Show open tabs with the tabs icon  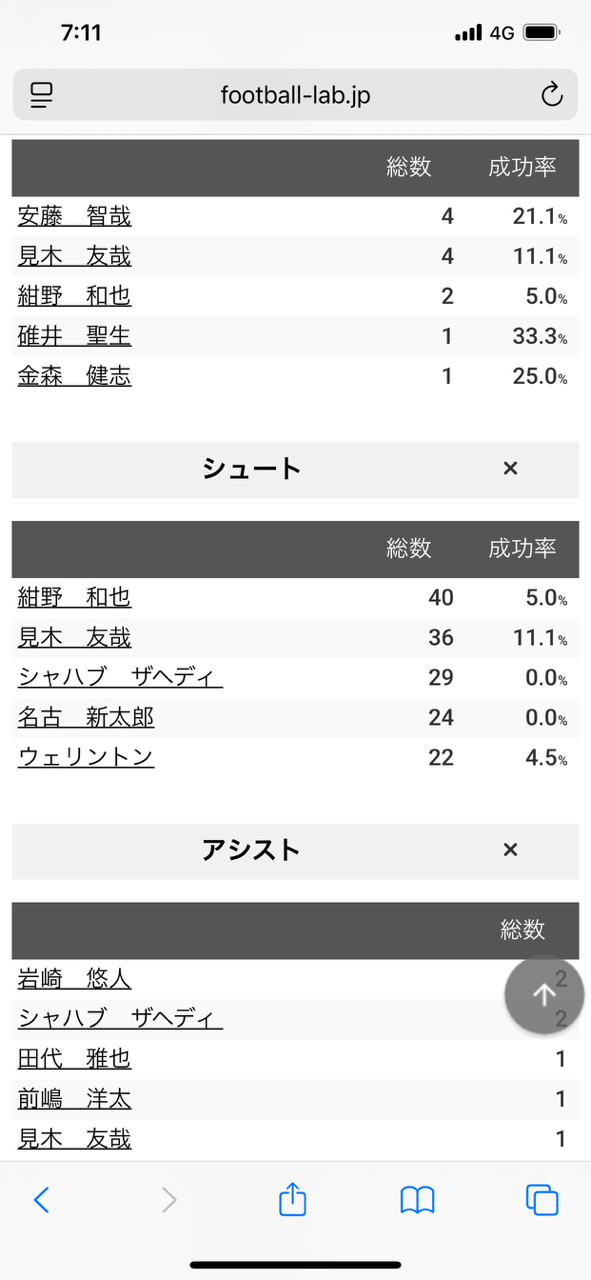point(542,1200)
